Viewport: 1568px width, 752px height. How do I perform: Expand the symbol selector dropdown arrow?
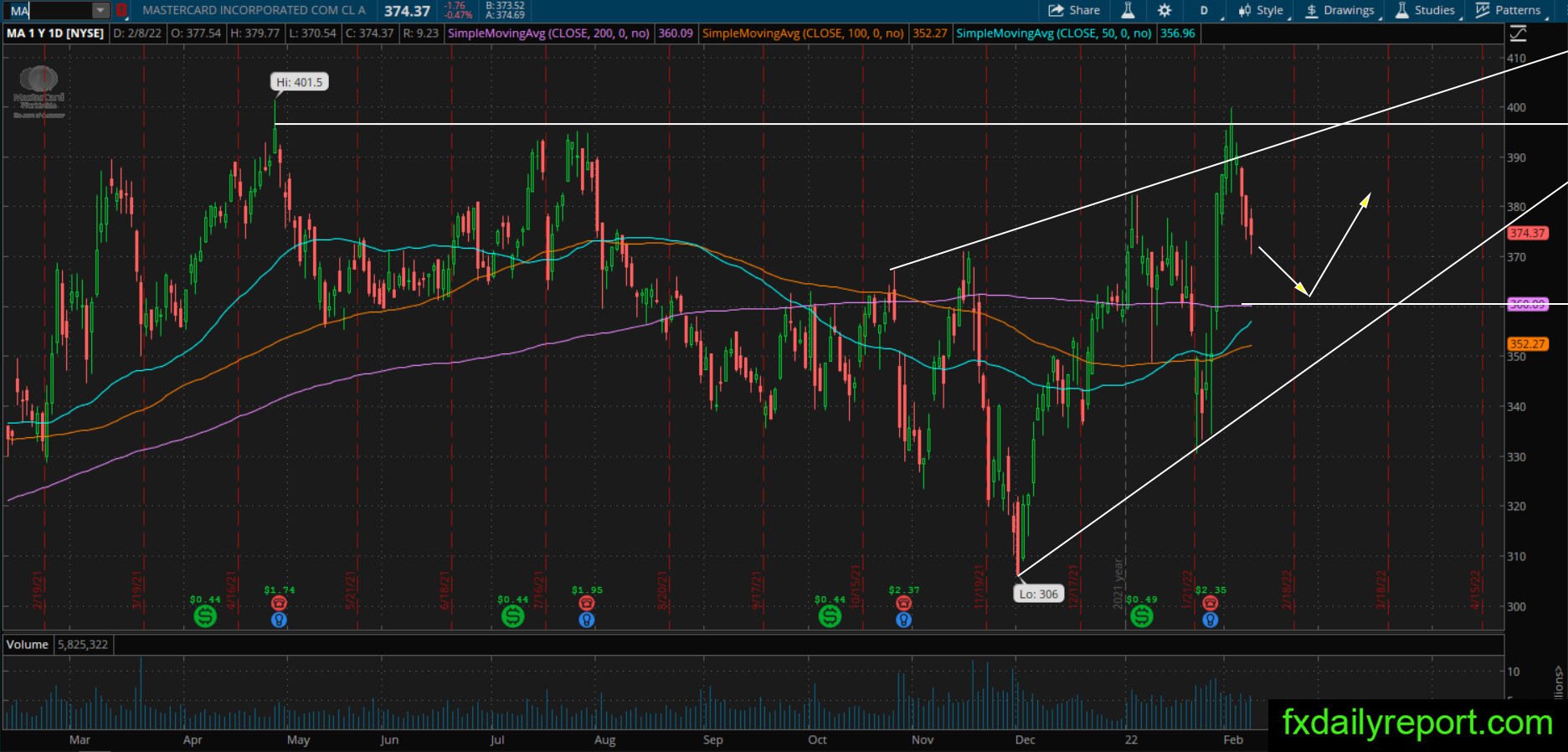(100, 11)
